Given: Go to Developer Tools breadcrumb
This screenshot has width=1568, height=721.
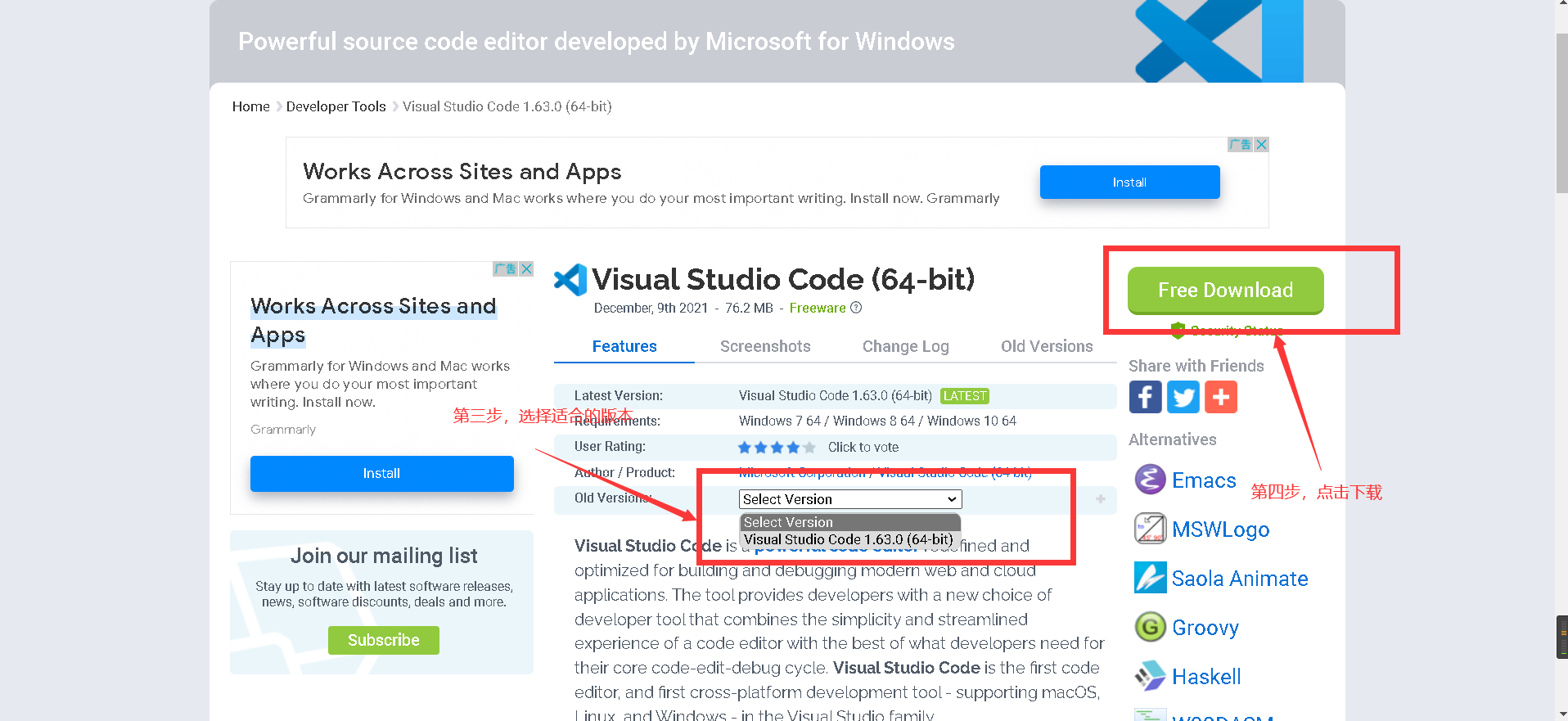Looking at the screenshot, I should coord(336,106).
